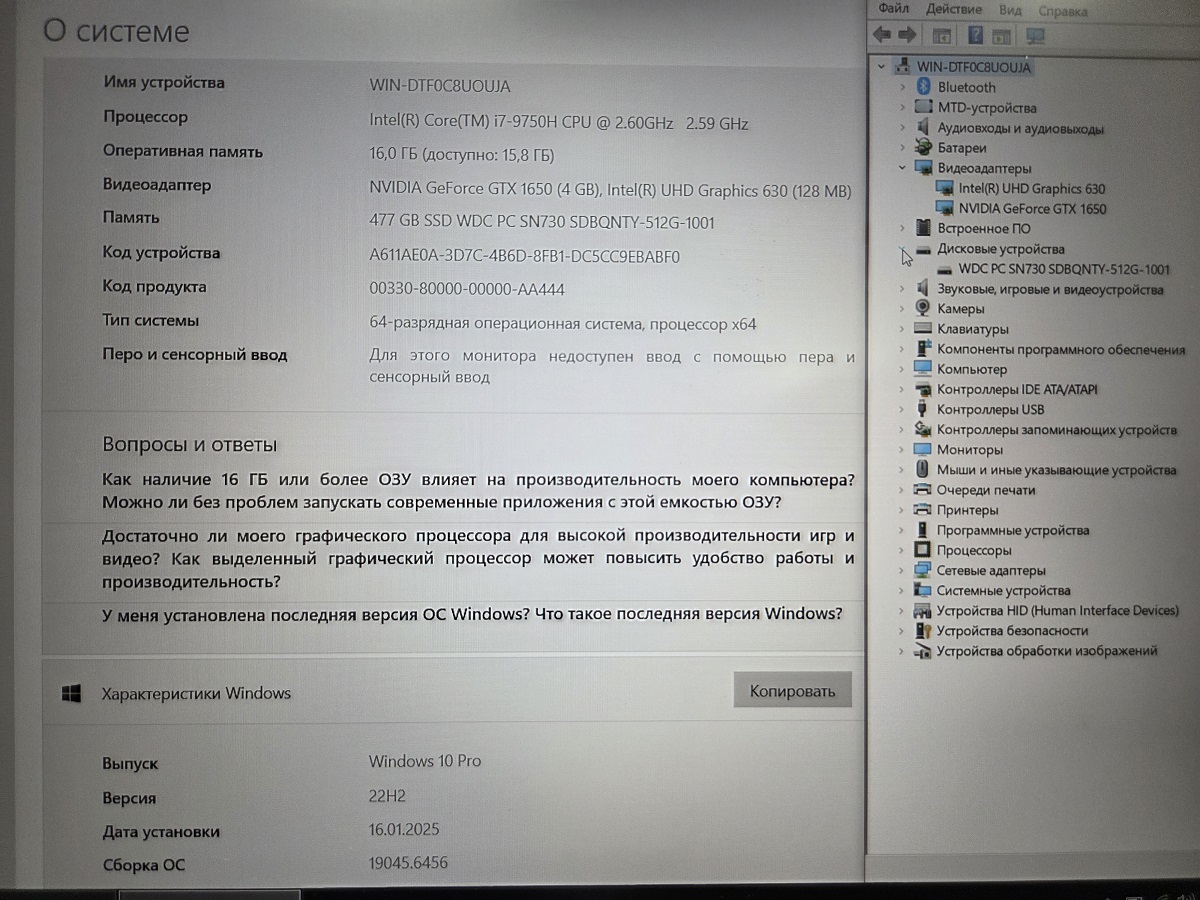
Task: Open the Файл menu
Action: click(x=893, y=9)
